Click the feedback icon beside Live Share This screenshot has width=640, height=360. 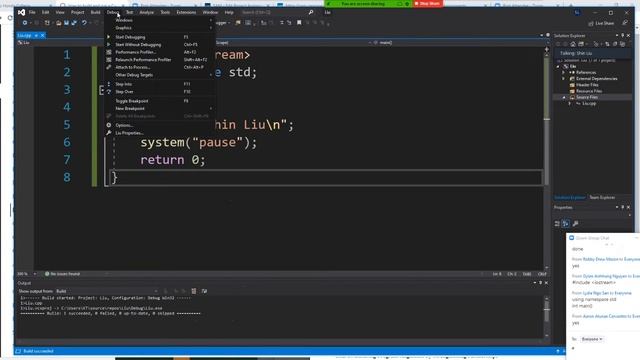(x=624, y=23)
